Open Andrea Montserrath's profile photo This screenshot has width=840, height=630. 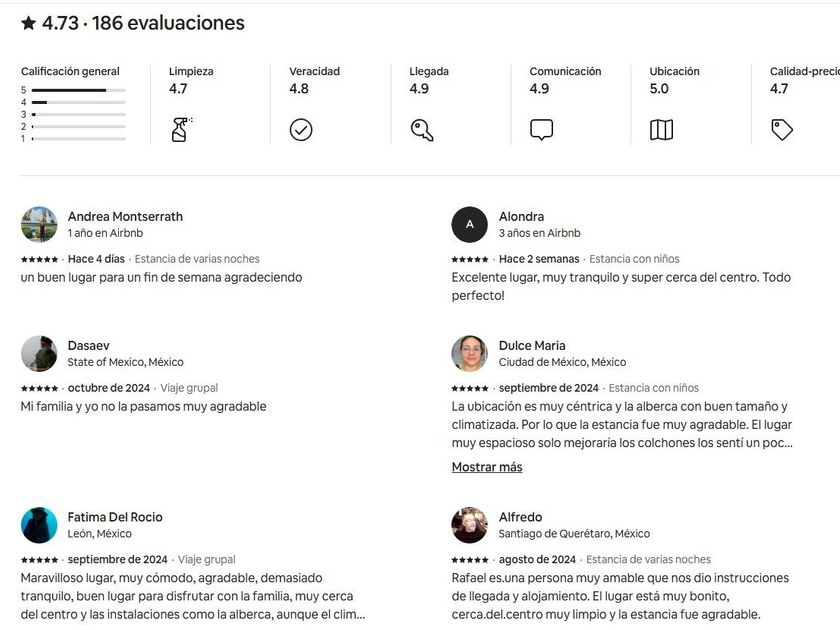(x=39, y=224)
